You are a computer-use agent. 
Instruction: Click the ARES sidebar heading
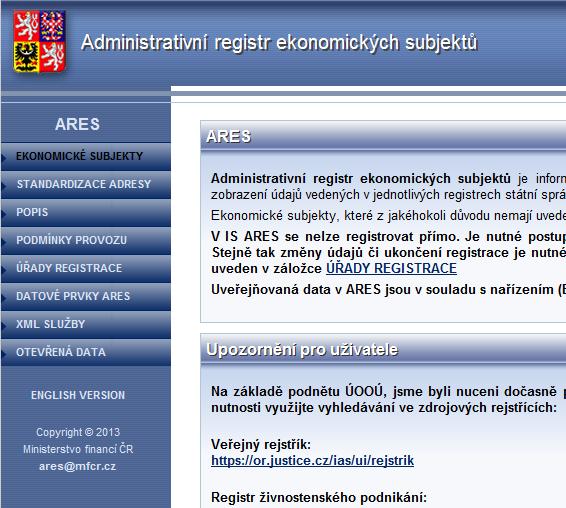tap(77, 124)
